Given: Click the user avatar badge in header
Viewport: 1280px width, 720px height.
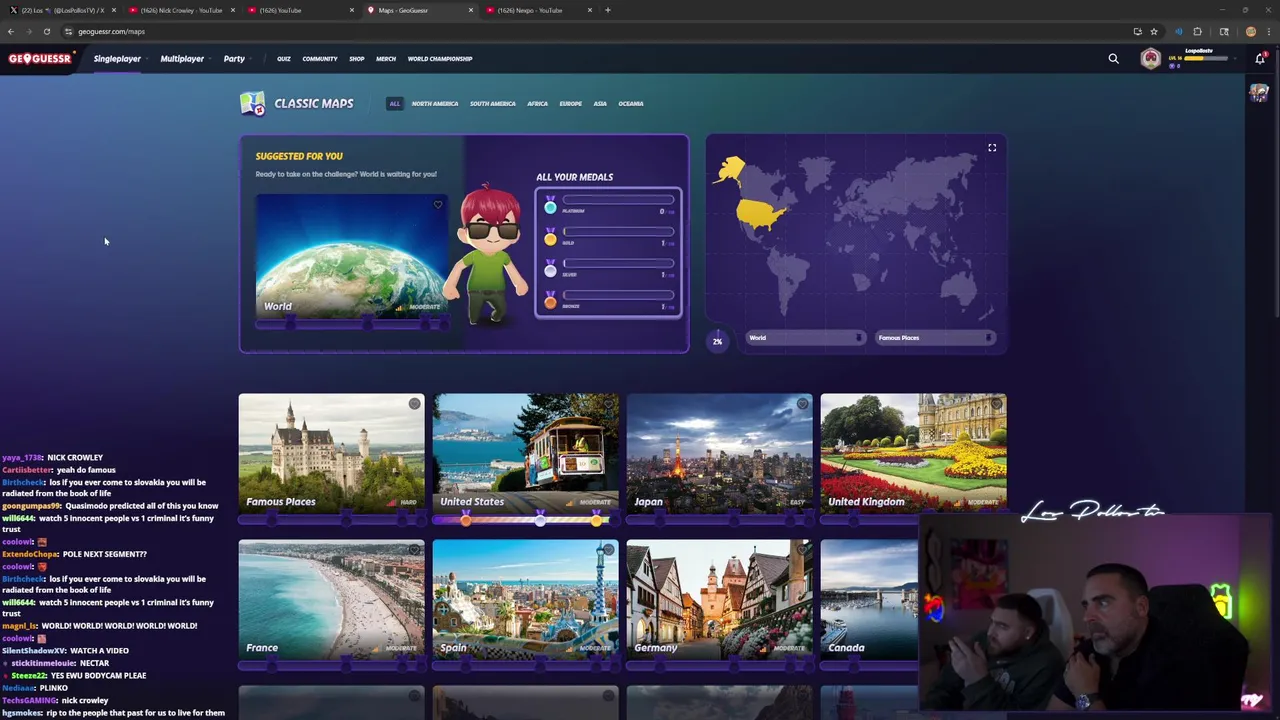Looking at the screenshot, I should point(1151,59).
